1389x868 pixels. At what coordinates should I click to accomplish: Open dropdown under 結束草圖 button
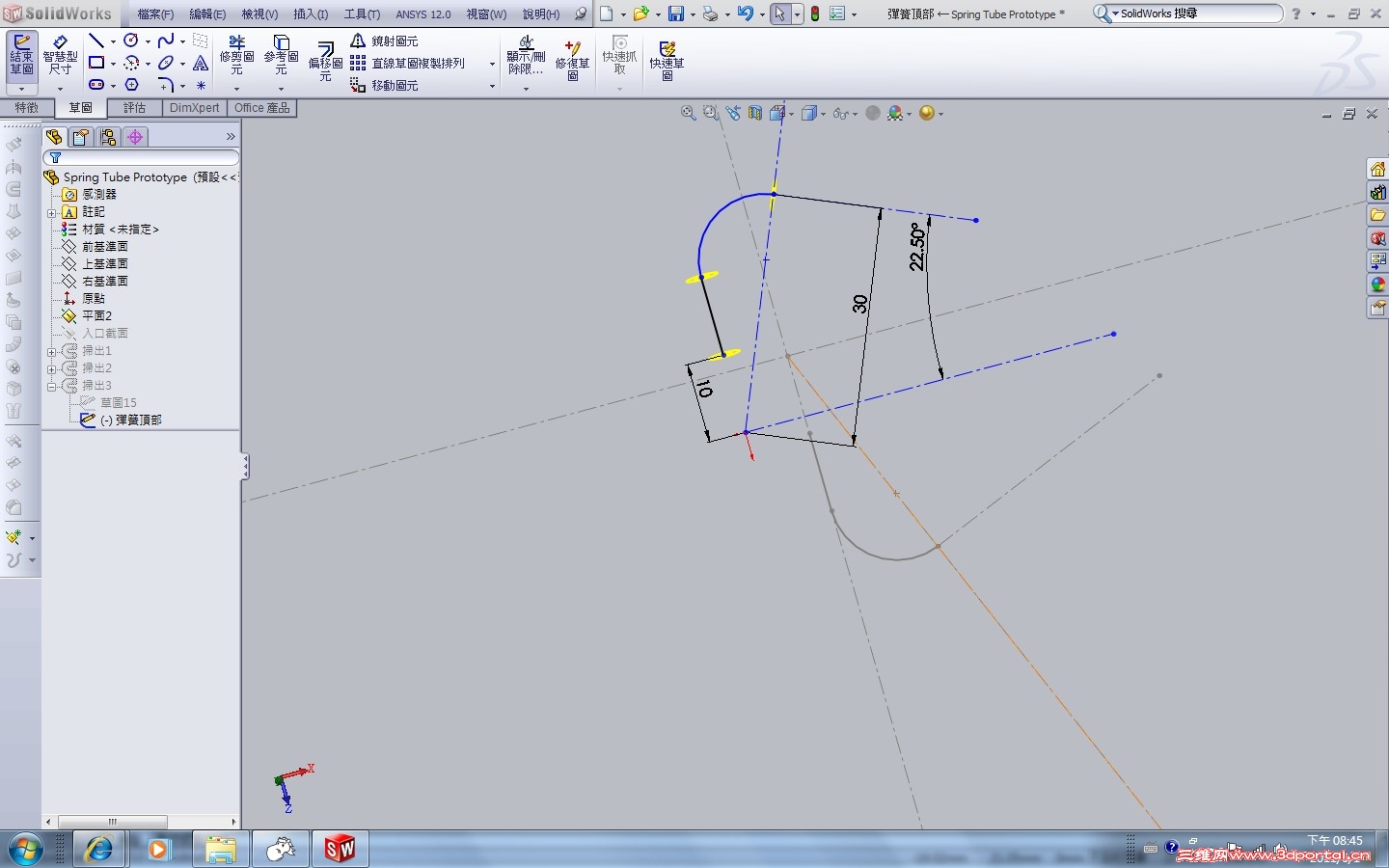click(x=21, y=89)
